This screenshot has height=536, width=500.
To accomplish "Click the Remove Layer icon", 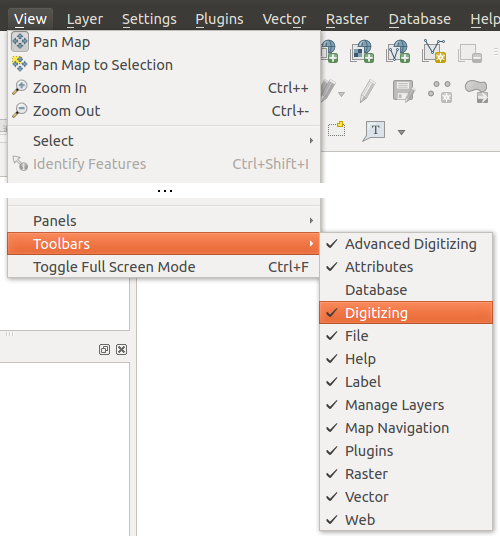I will [470, 53].
